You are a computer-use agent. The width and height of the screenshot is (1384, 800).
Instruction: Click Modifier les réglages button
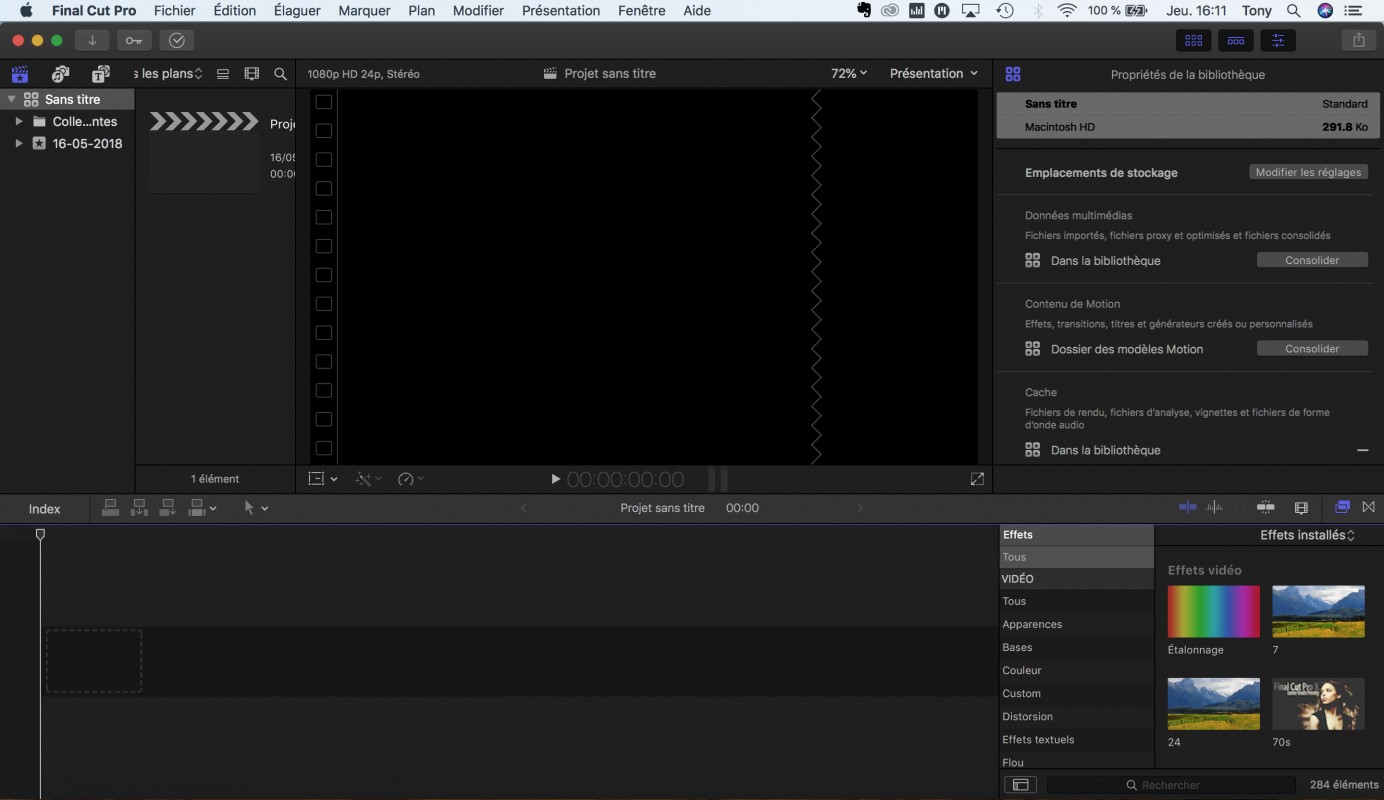(x=1308, y=172)
